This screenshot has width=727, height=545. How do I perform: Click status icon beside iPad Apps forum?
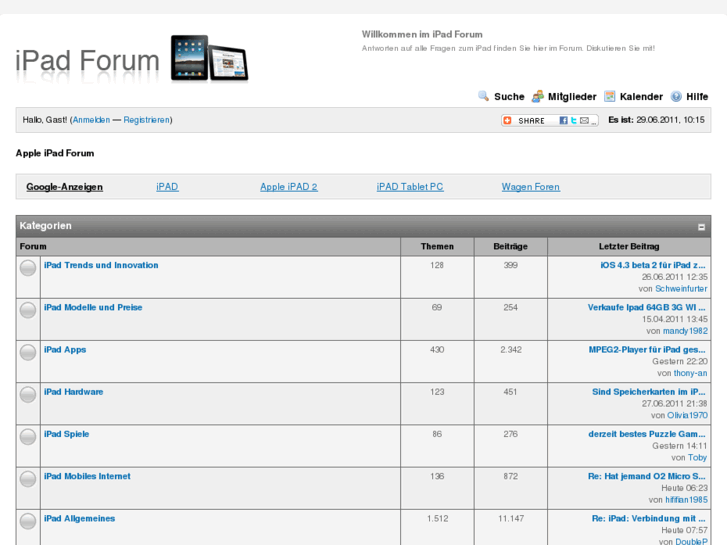pos(28,352)
